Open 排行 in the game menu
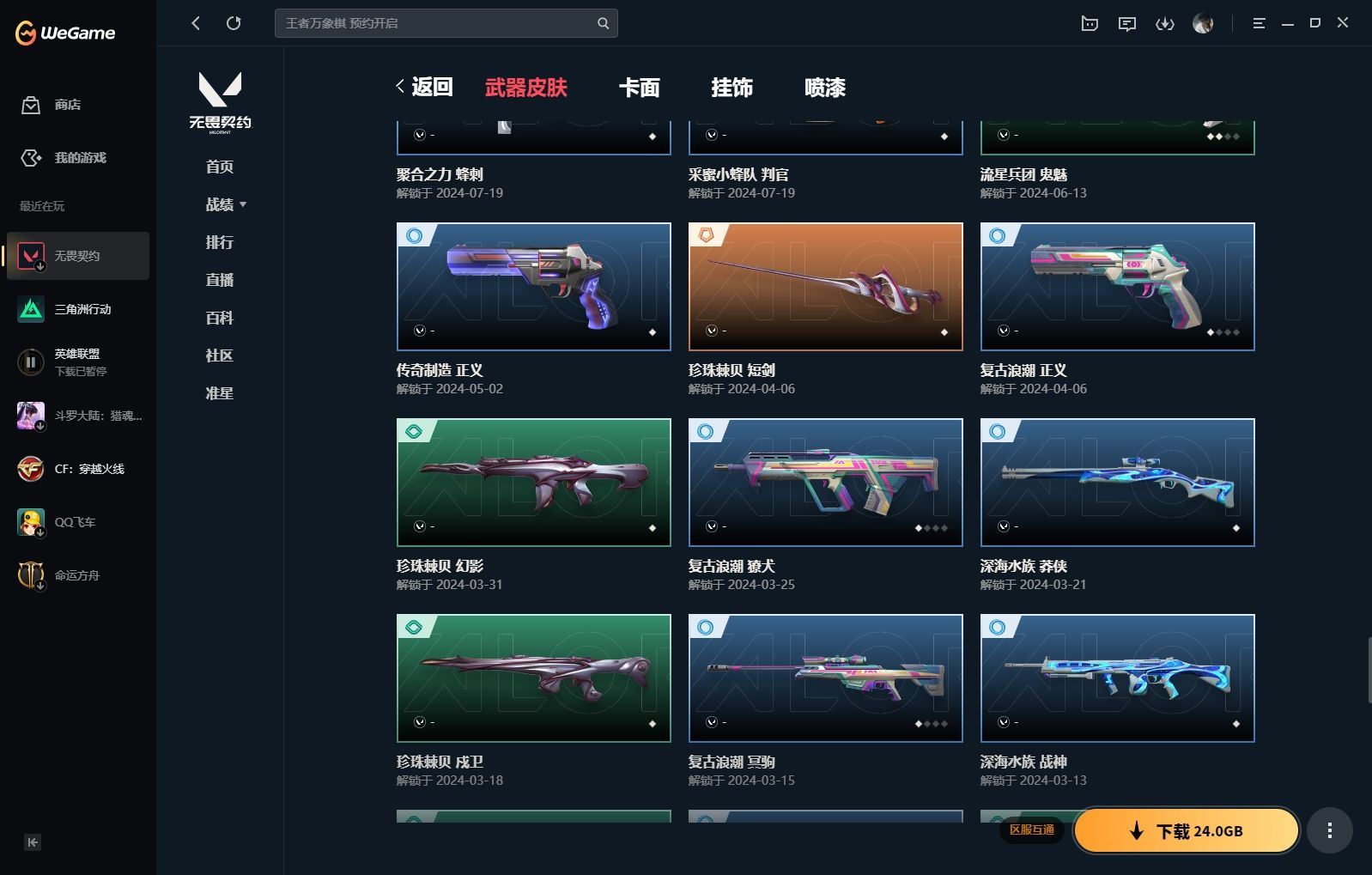 [220, 242]
